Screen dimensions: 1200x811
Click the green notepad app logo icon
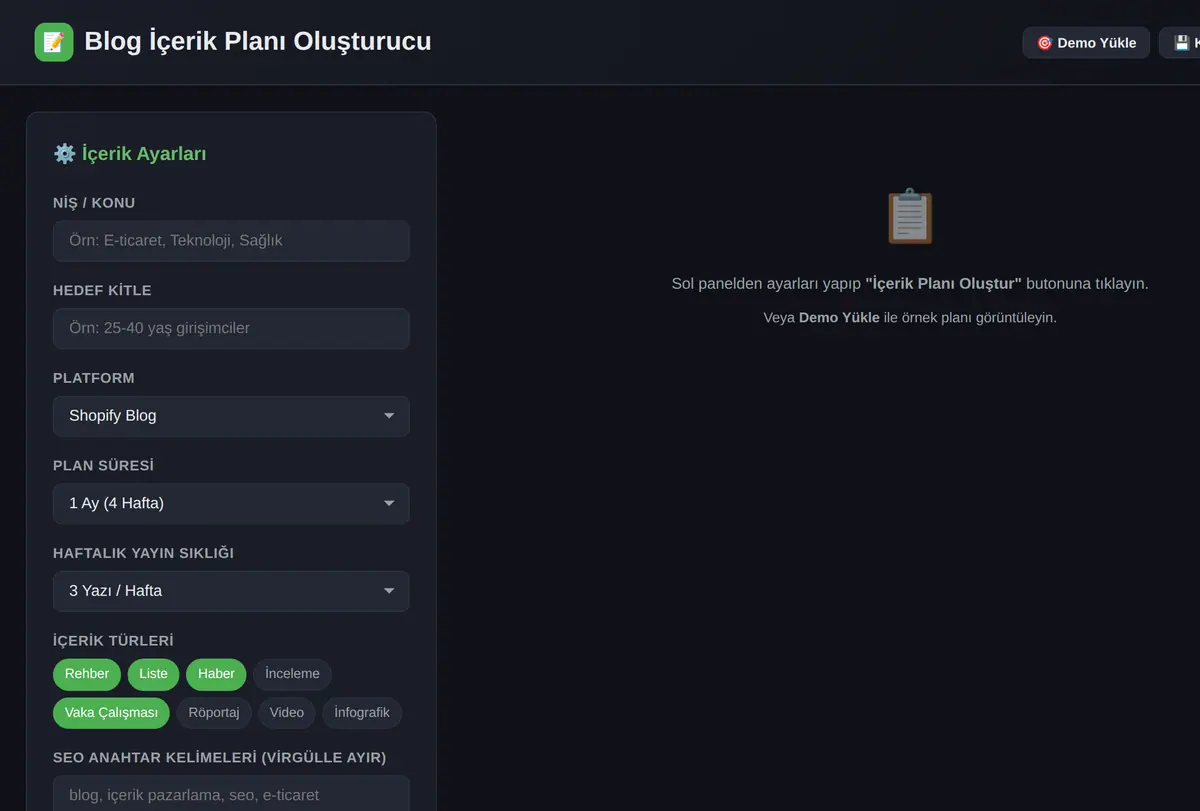[54, 42]
